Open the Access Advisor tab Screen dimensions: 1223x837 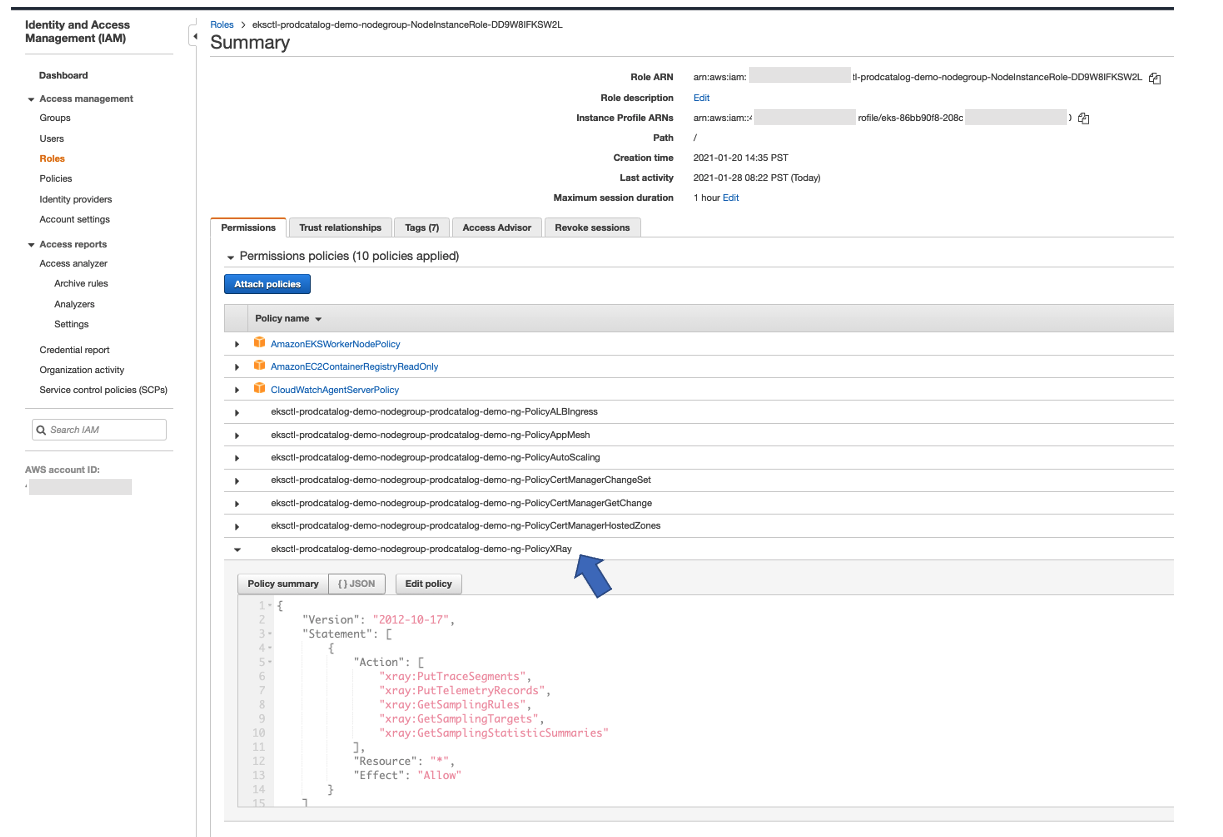click(x=497, y=227)
